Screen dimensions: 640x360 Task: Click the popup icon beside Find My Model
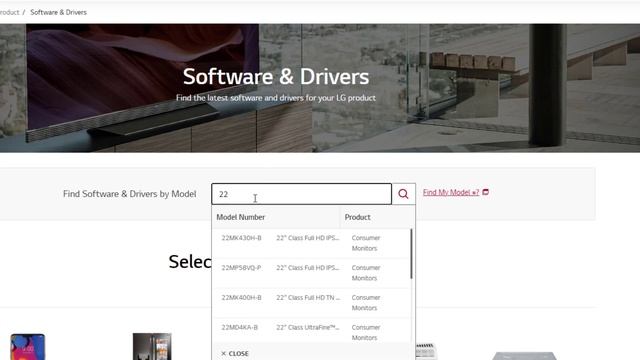click(485, 192)
